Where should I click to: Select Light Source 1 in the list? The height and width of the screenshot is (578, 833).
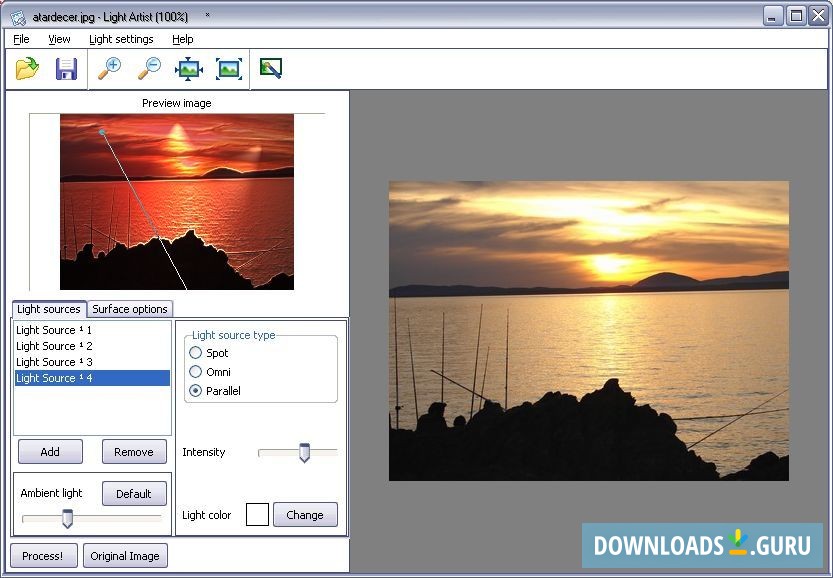pos(92,330)
